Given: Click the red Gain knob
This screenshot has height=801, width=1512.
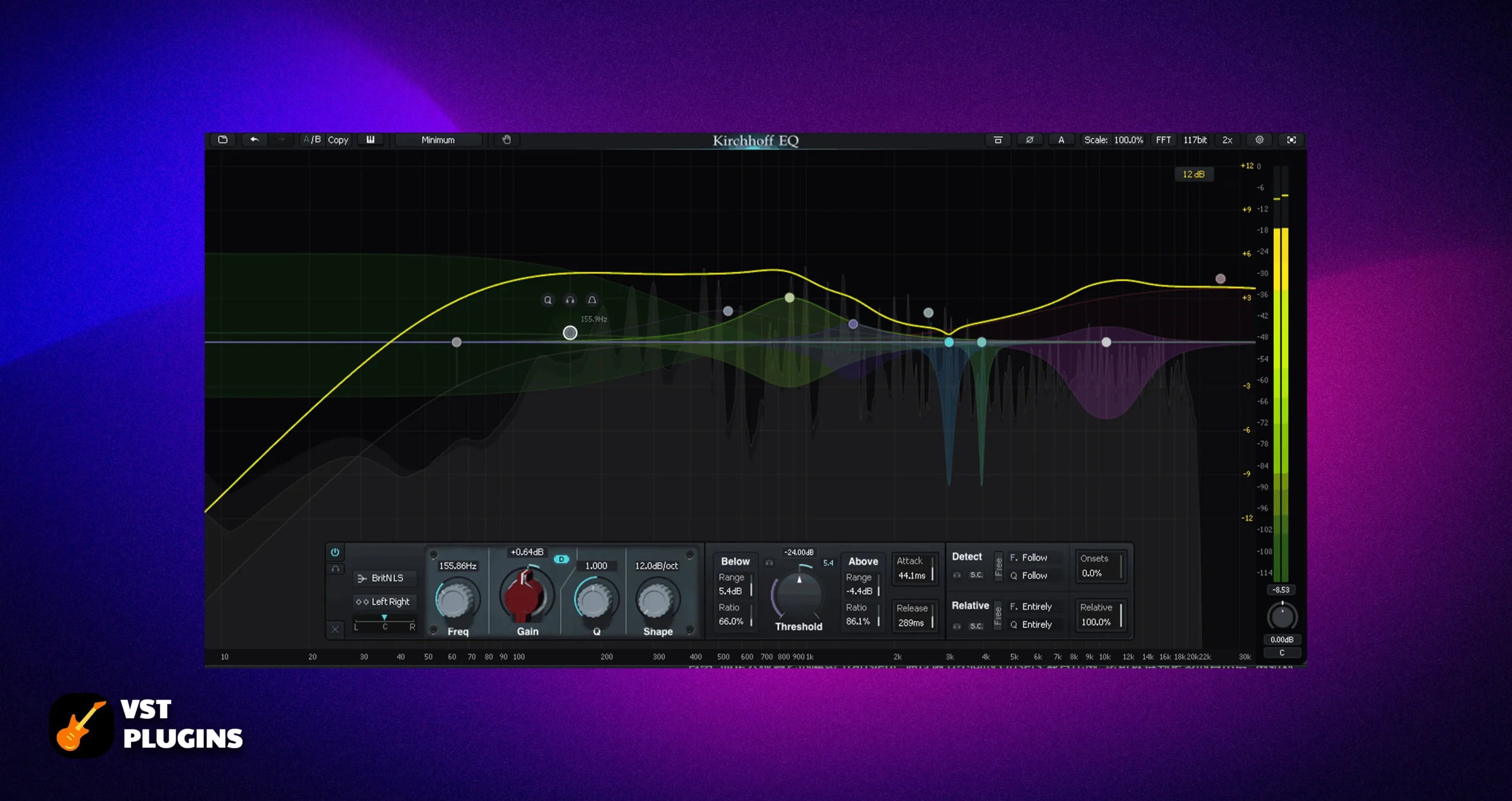Looking at the screenshot, I should pos(527,596).
